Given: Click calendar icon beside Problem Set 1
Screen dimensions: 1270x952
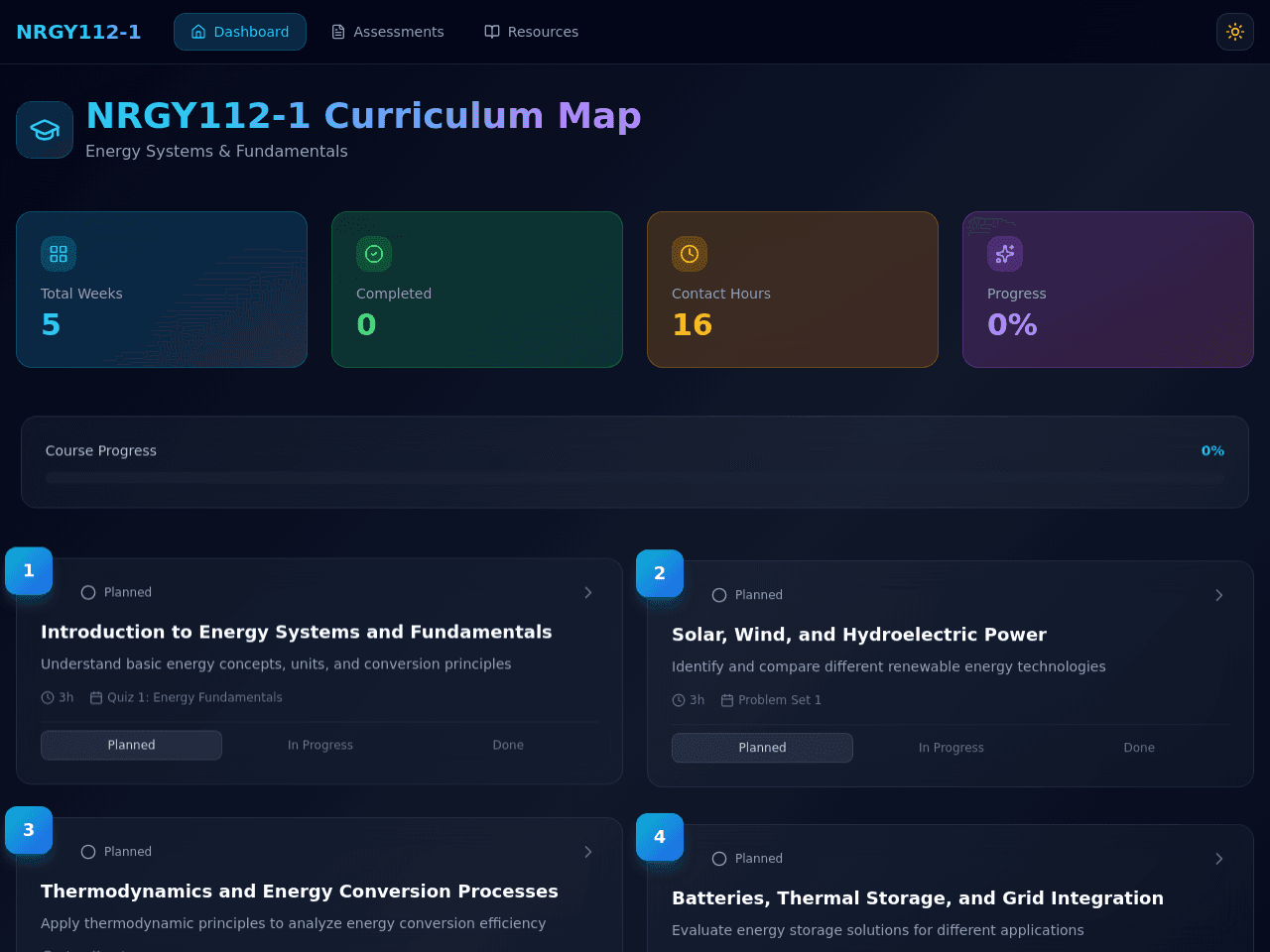Looking at the screenshot, I should point(727,700).
